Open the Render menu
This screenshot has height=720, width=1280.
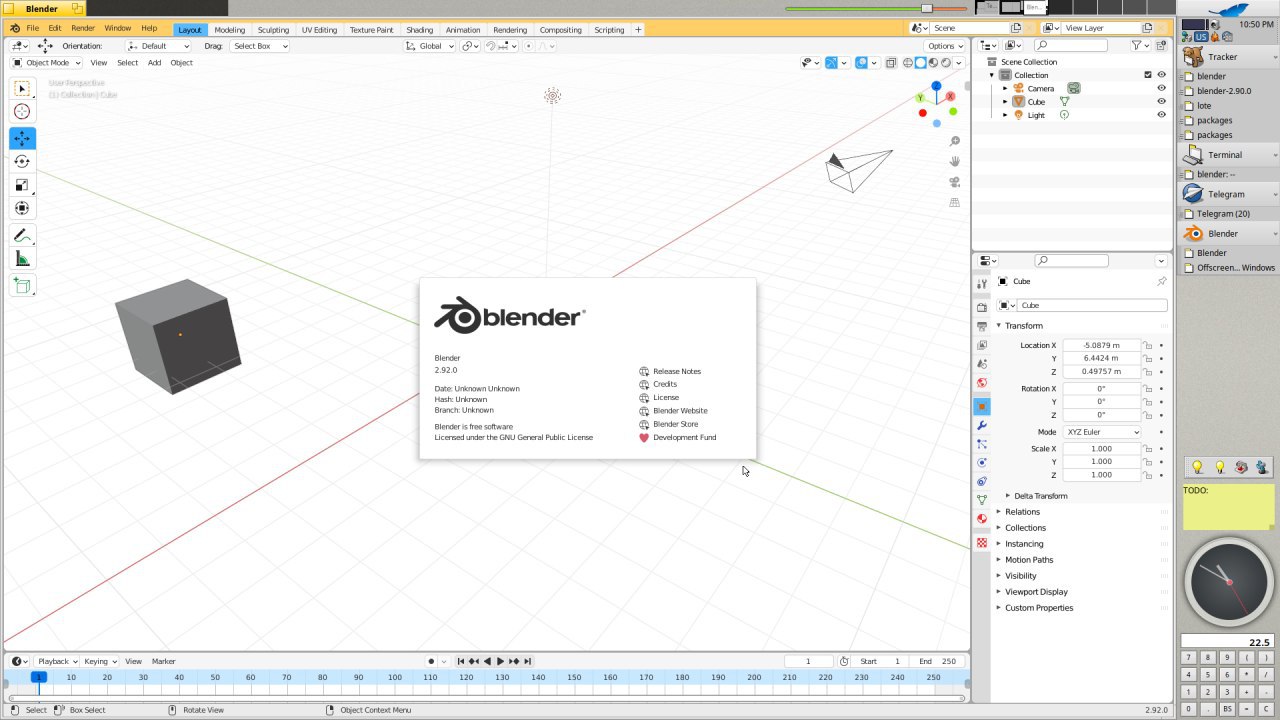point(83,29)
